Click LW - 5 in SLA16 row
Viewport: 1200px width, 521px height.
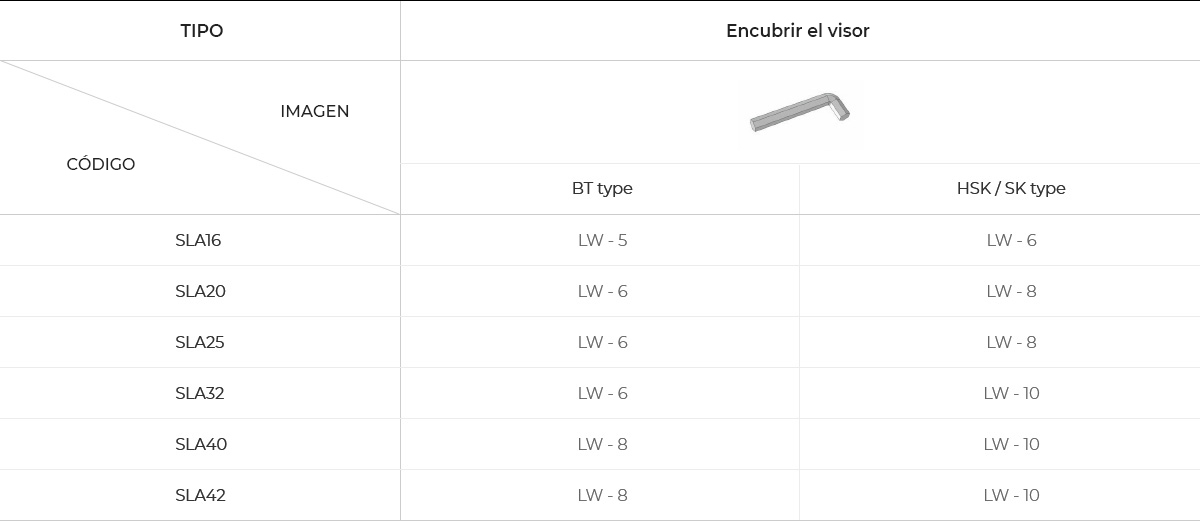[x=602, y=240]
